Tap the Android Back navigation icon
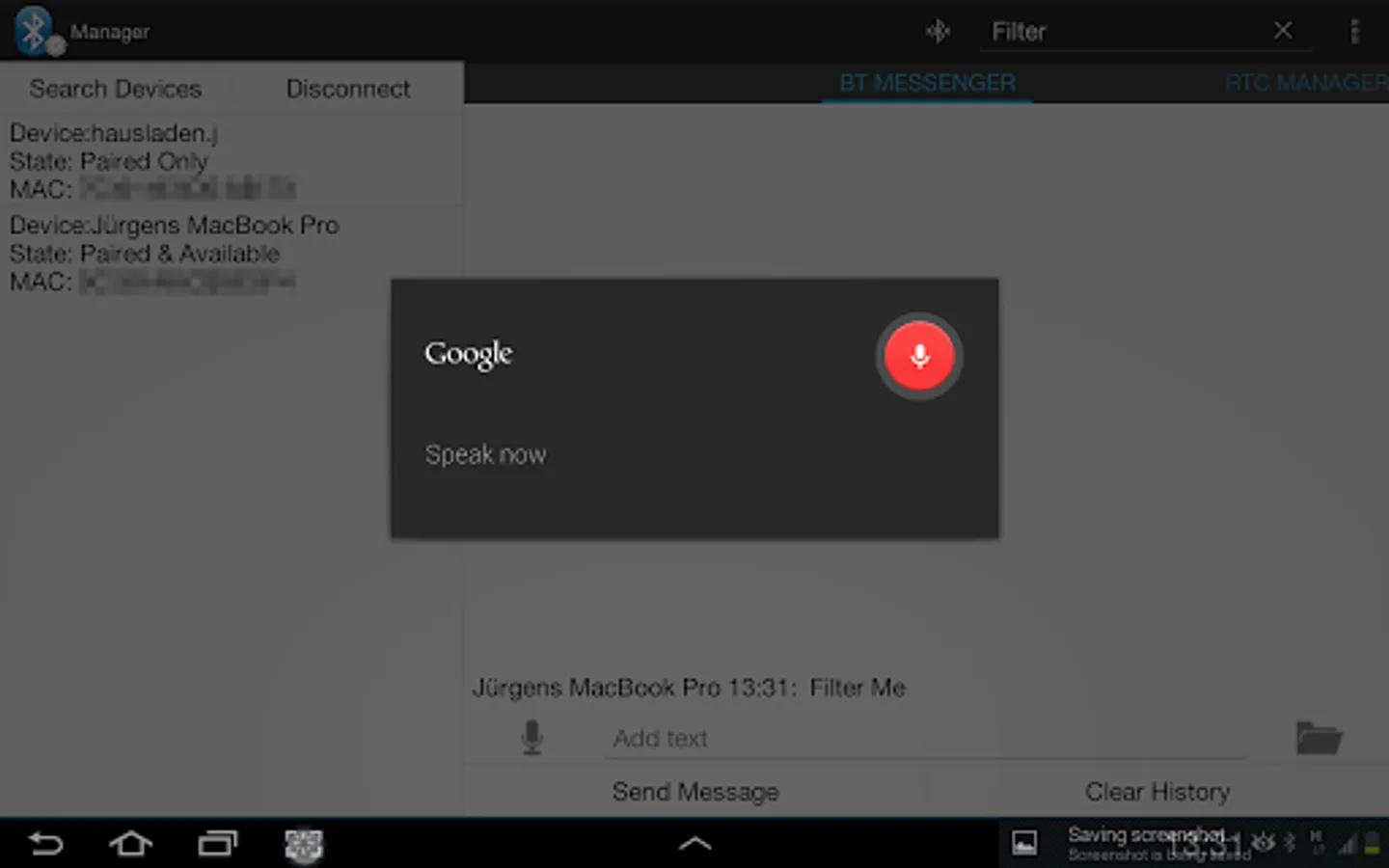1389x868 pixels. 44,844
